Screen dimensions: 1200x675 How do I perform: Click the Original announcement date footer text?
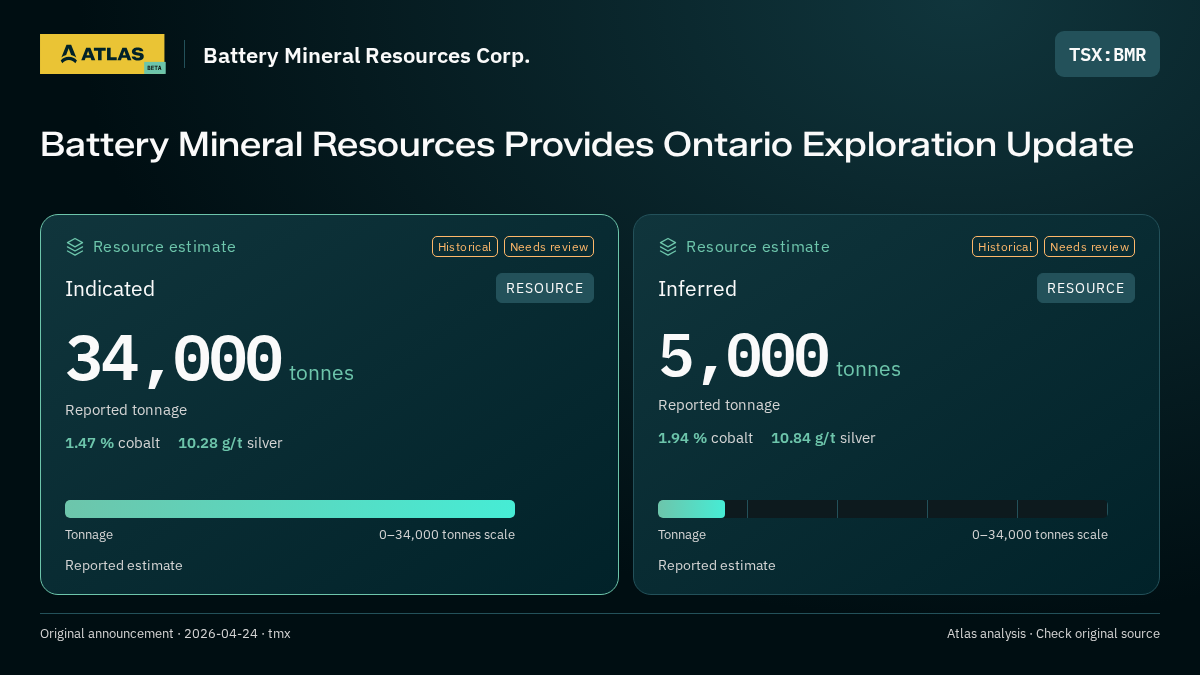click(165, 634)
